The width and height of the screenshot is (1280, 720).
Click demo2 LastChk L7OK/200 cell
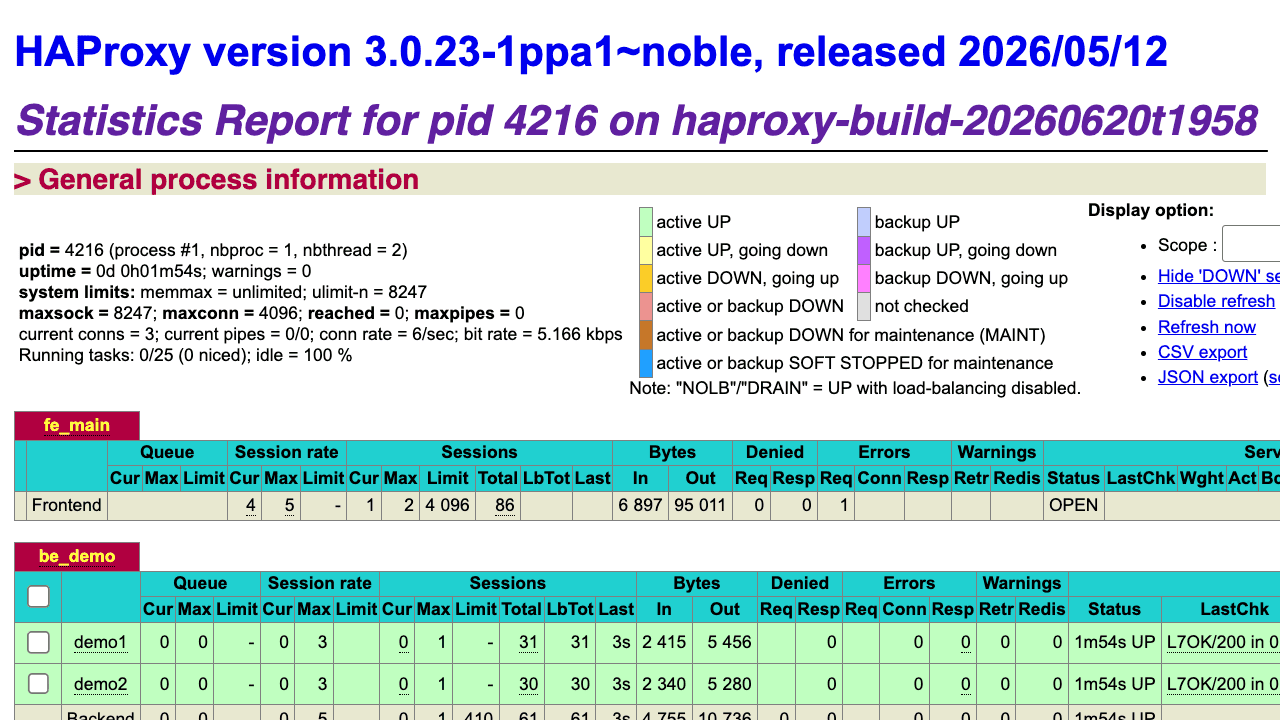pos(1223,684)
